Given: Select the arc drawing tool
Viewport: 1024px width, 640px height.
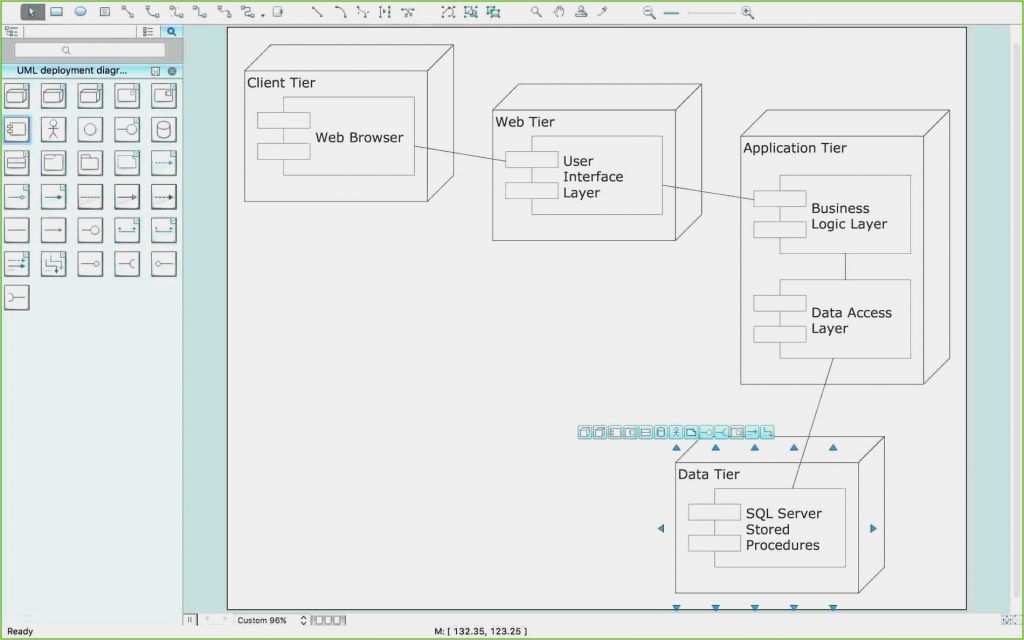Looking at the screenshot, I should tap(339, 12).
